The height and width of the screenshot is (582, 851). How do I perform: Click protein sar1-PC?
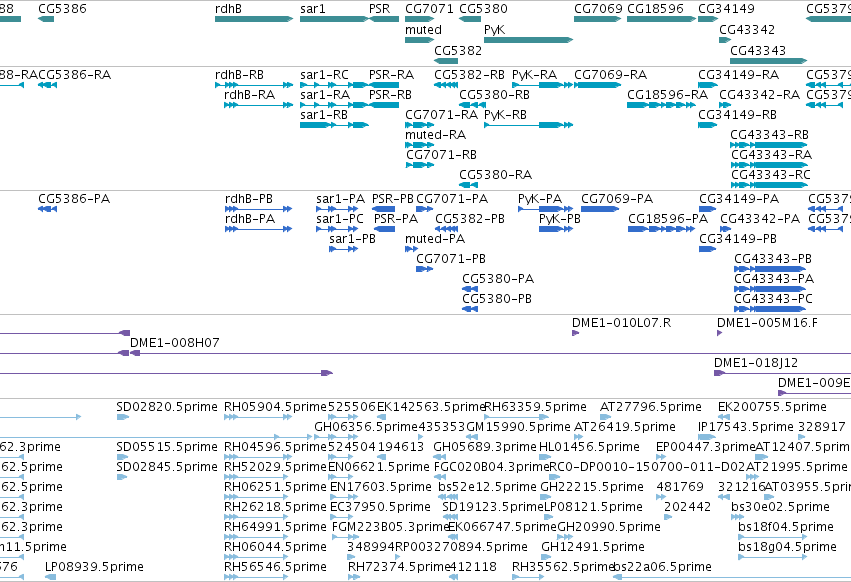tap(340, 219)
